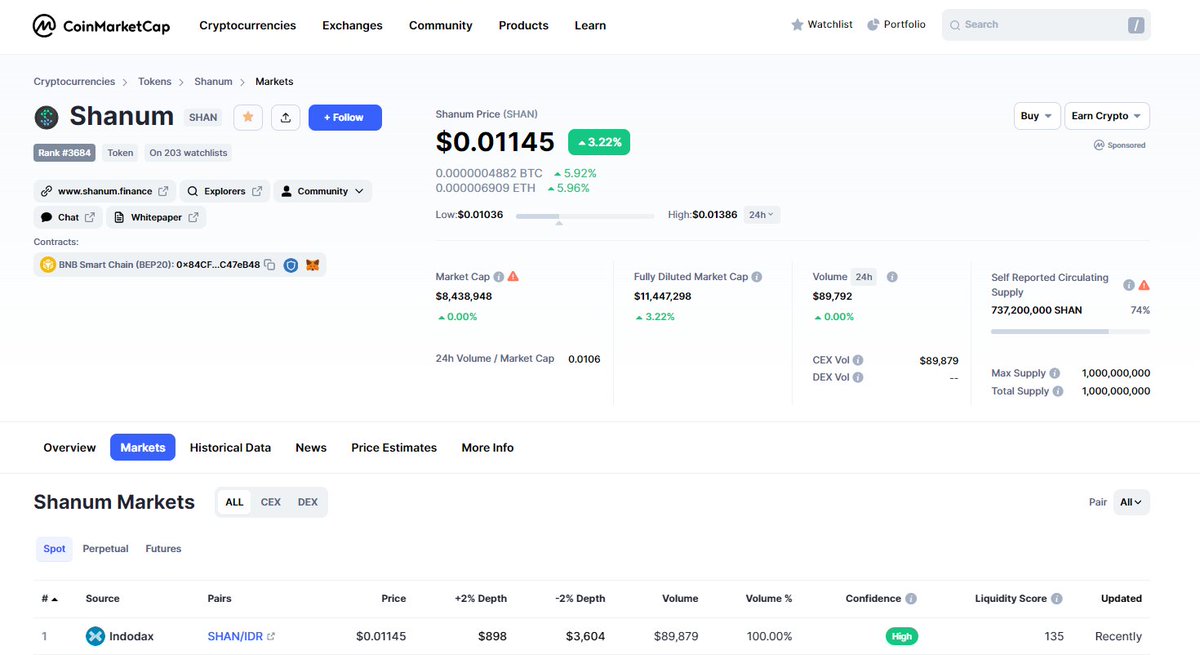This screenshot has height=655, width=1200.
Task: Go to Tokens in breadcrumb
Action: pos(155,82)
